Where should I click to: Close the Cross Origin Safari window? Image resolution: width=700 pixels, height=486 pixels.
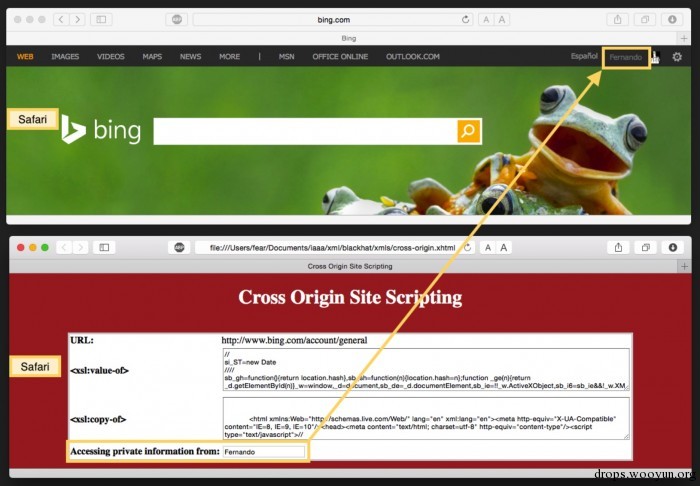[21, 247]
